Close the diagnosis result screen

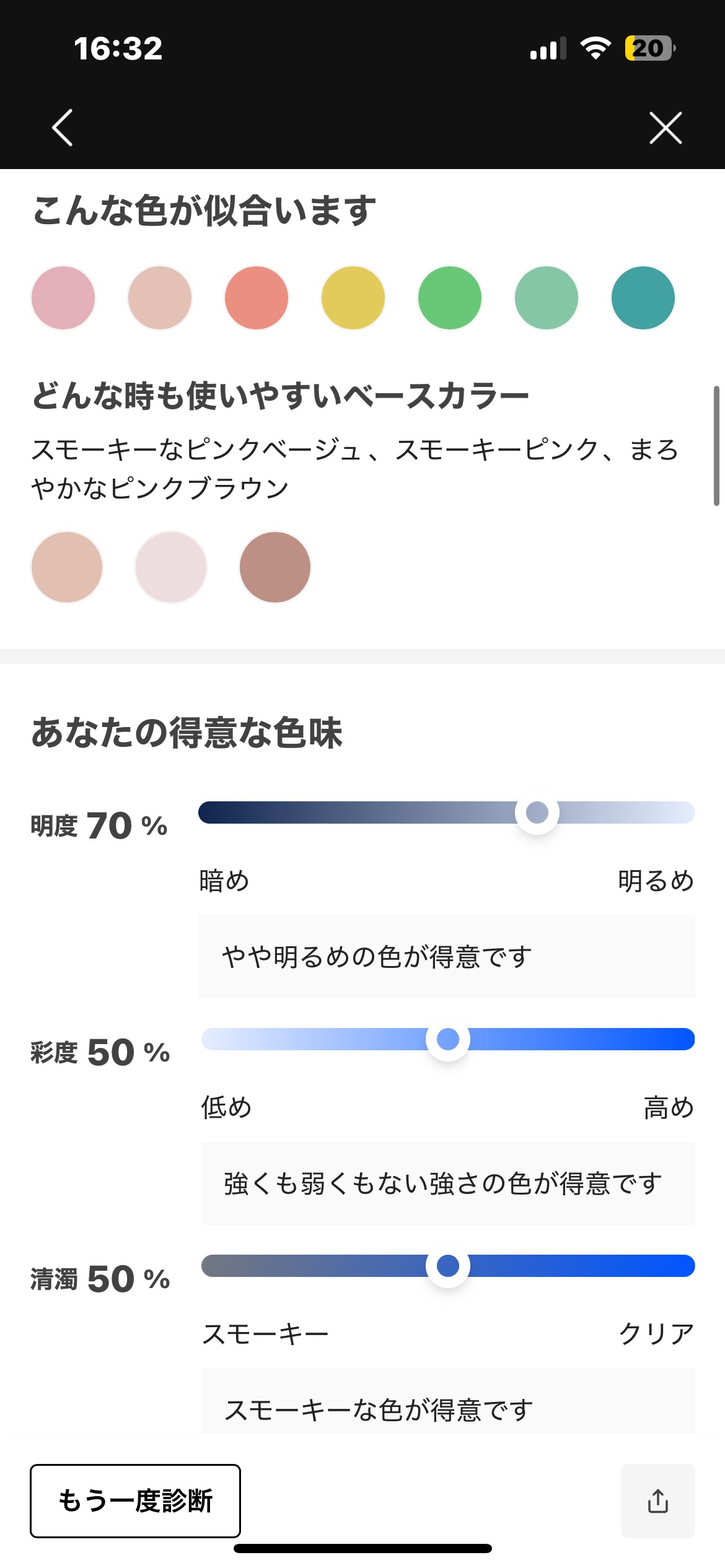click(666, 128)
